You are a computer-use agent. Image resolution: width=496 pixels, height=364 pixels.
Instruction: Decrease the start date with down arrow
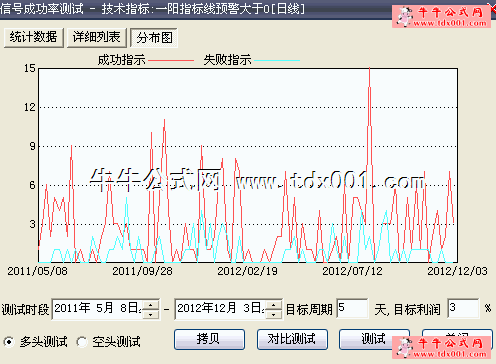click(151, 314)
